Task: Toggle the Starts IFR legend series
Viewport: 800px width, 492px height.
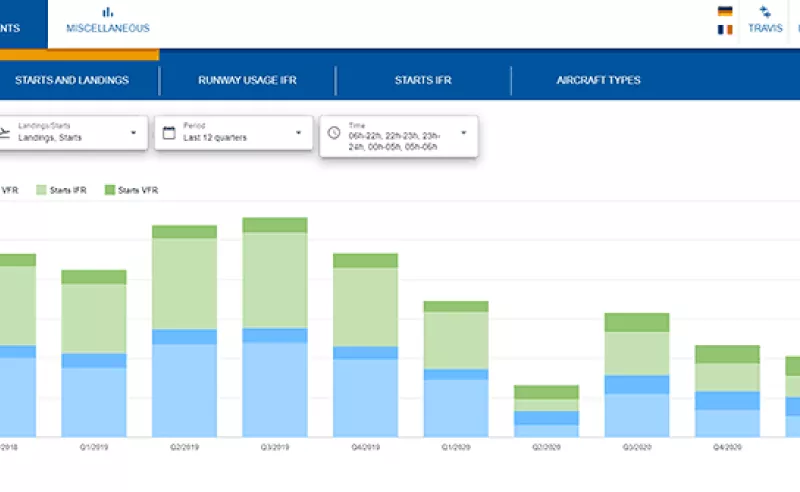Action: [61, 190]
